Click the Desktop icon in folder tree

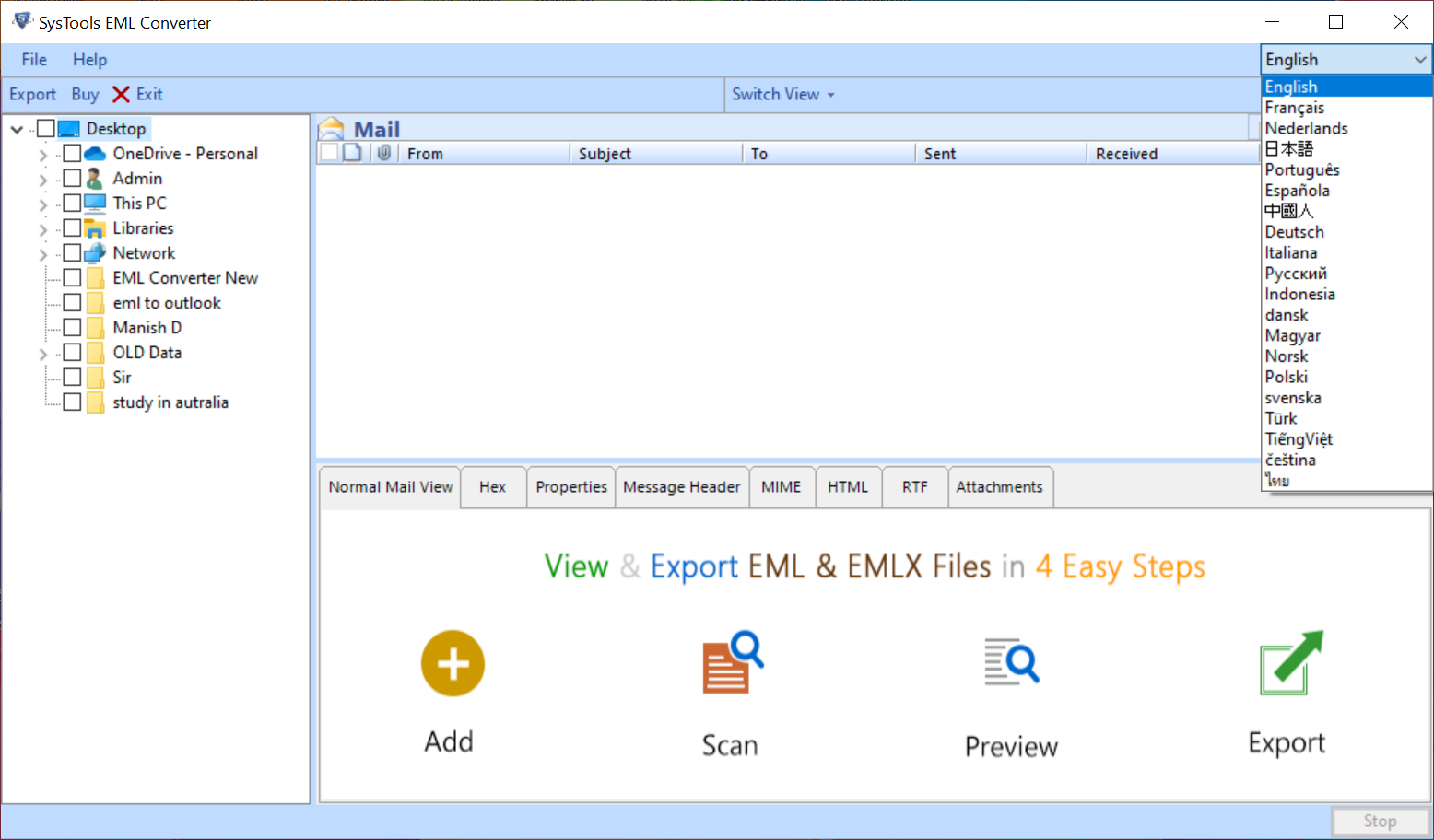point(68,129)
